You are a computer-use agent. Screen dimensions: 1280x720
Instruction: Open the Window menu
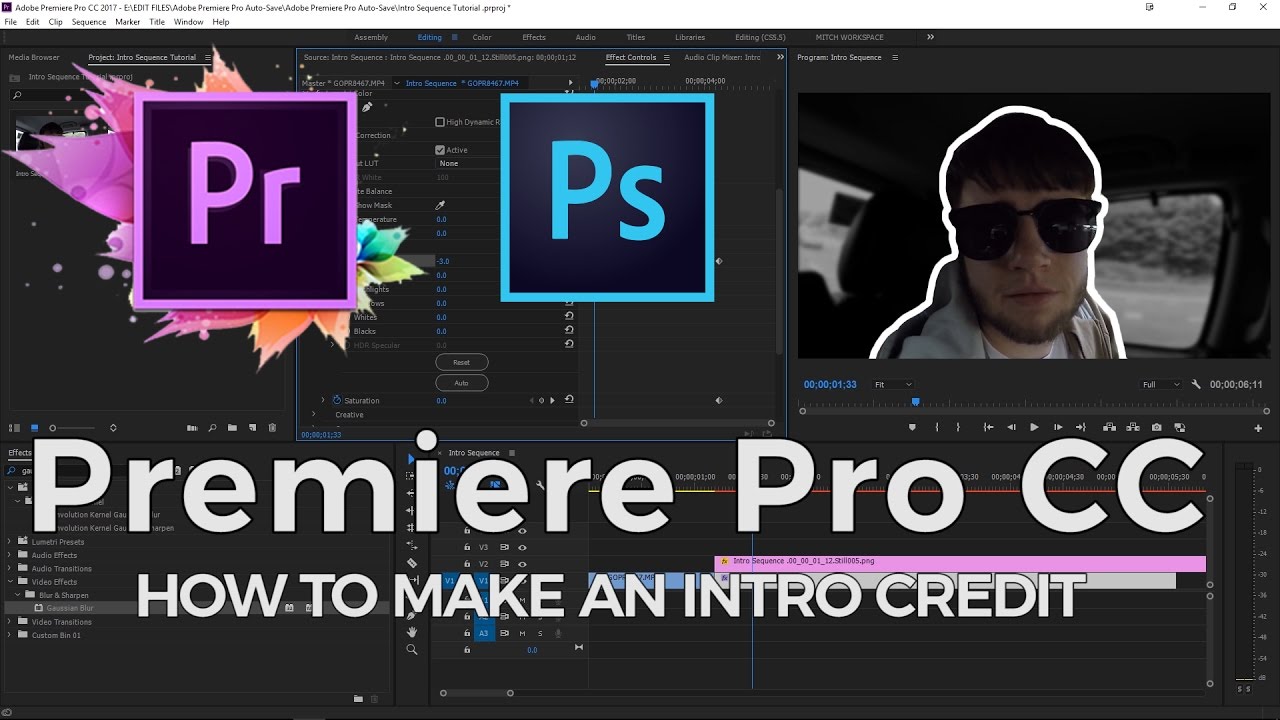(x=188, y=21)
